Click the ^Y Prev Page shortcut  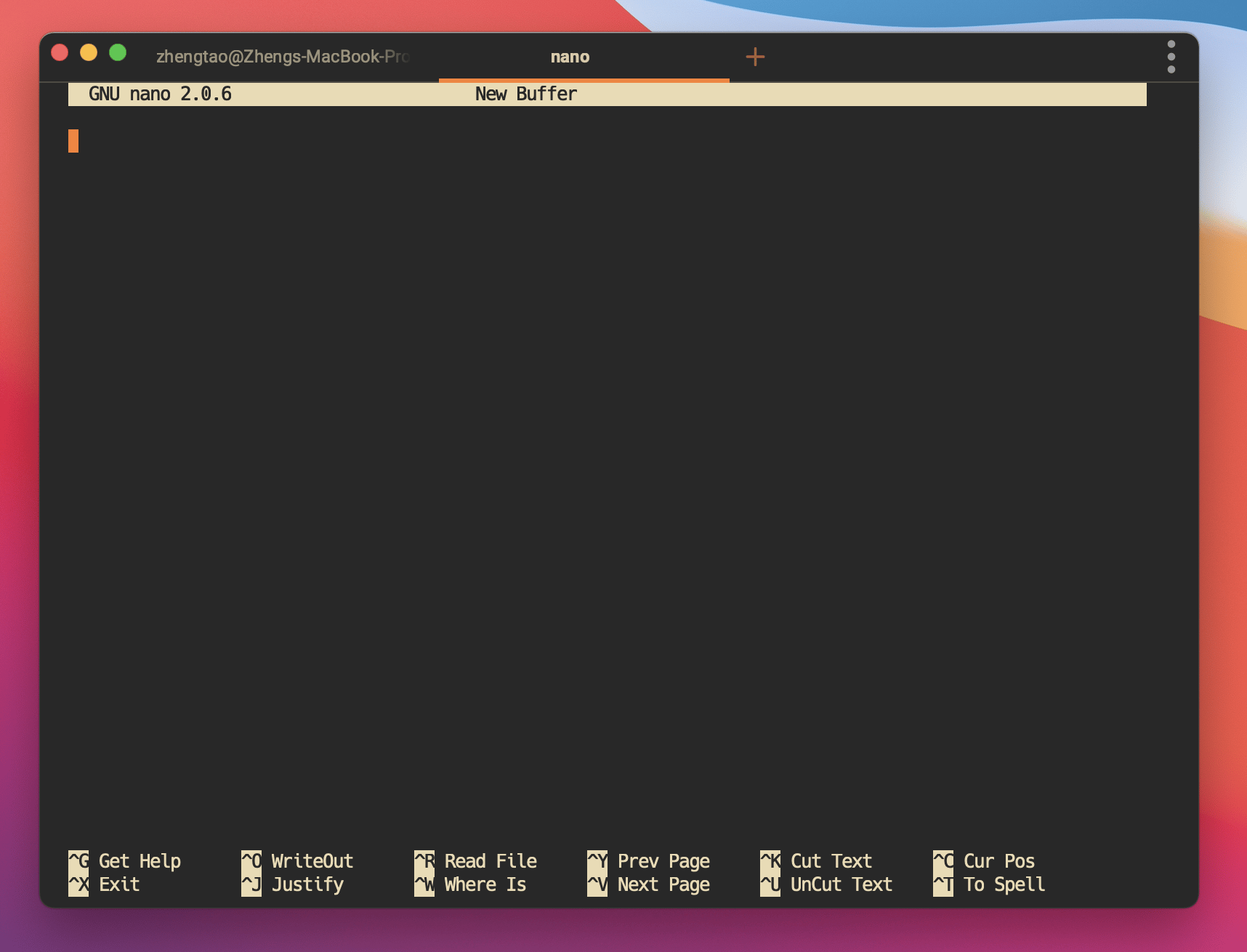click(x=648, y=861)
